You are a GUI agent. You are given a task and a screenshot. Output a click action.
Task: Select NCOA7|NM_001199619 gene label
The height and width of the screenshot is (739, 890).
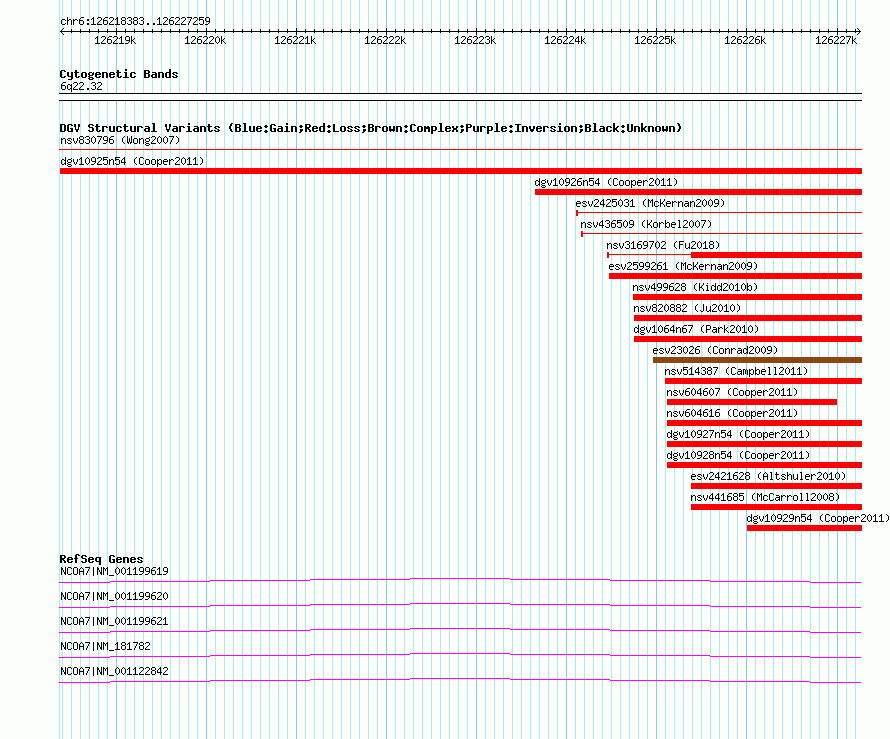click(x=114, y=572)
